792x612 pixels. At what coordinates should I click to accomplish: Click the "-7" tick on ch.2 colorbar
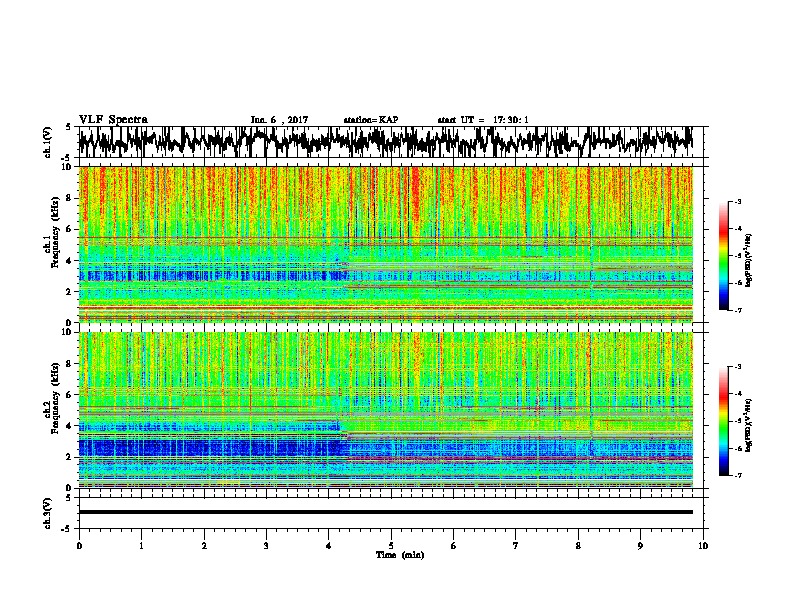(x=738, y=476)
